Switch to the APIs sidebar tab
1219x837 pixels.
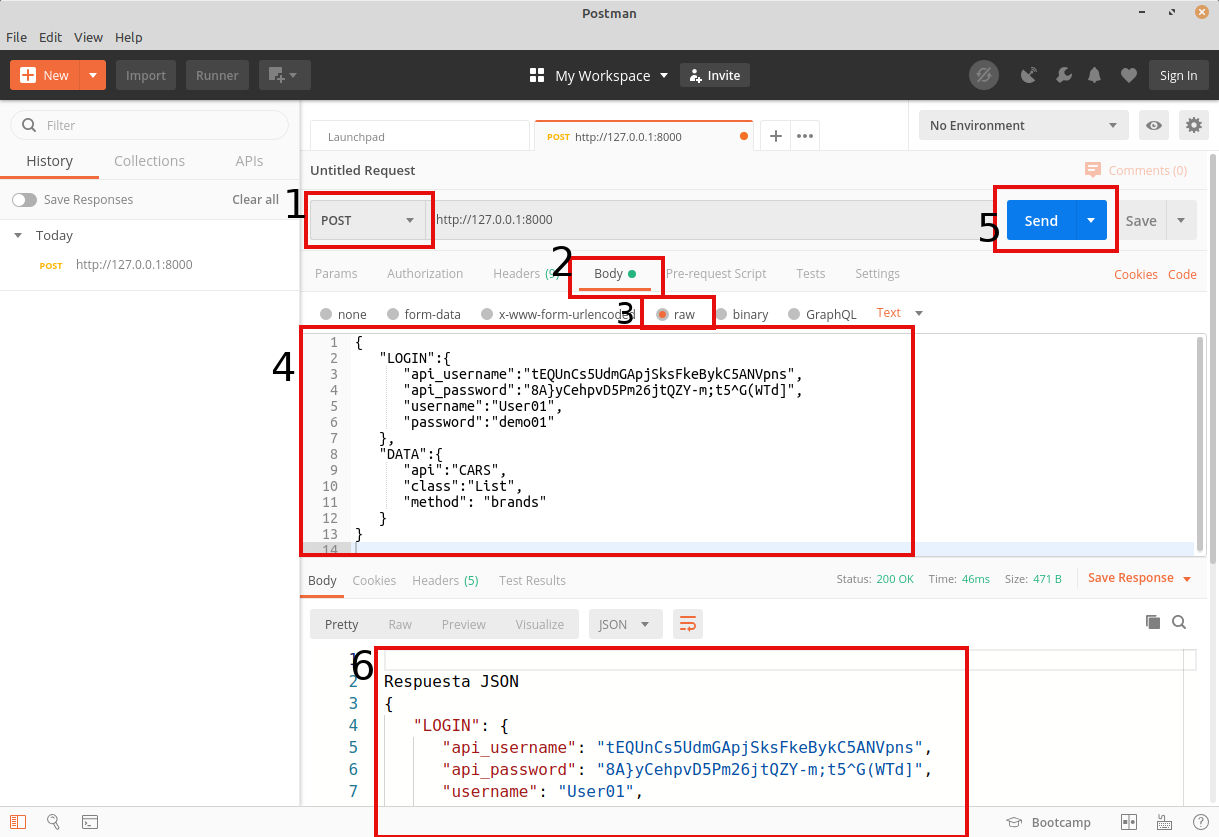click(x=249, y=161)
